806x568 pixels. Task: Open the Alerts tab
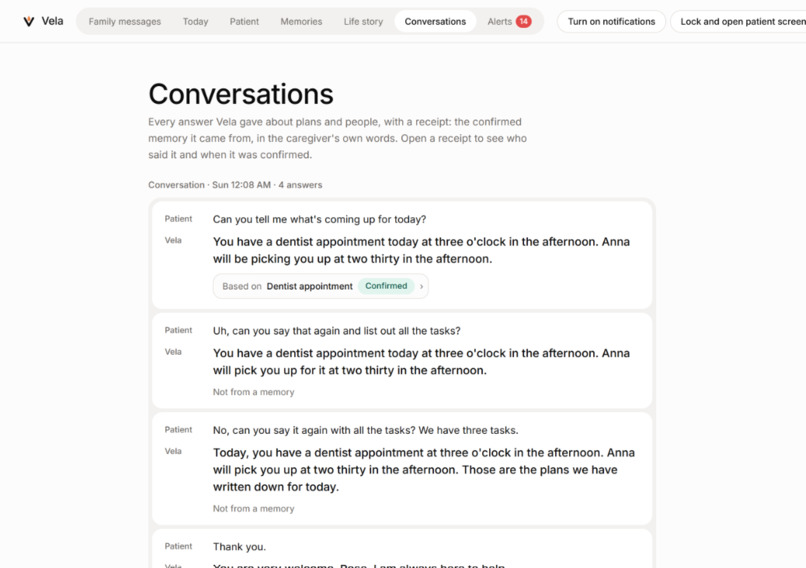coord(509,22)
